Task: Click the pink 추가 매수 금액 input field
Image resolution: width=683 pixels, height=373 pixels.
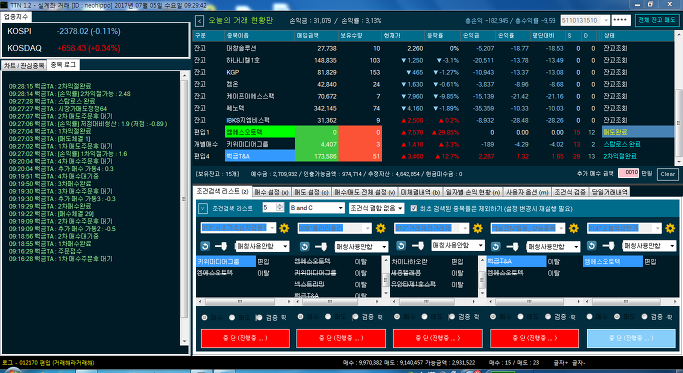Action: pyautogui.click(x=628, y=173)
